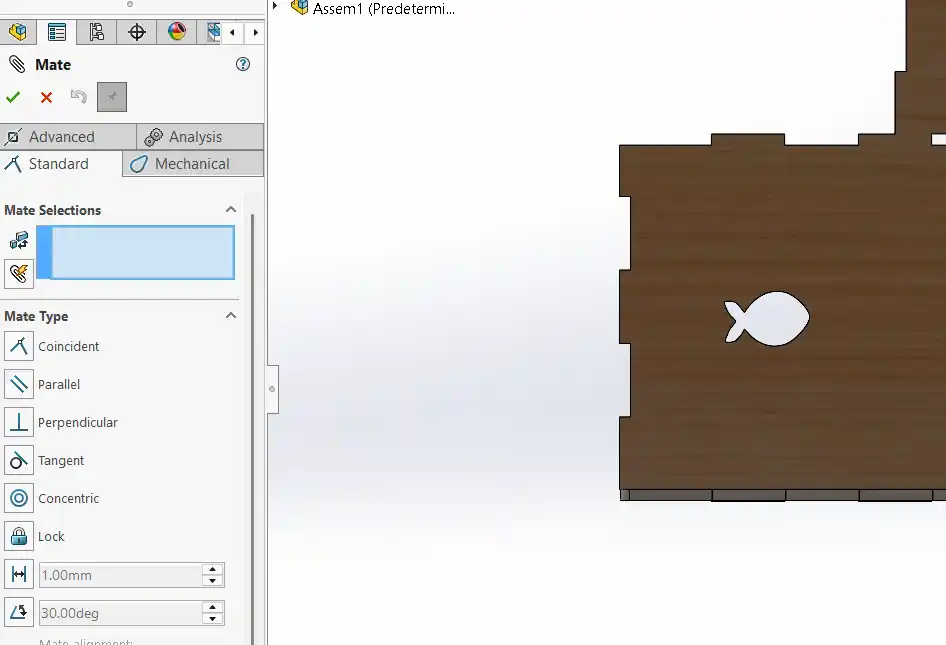Cancel the mate with red X
Screen dimensions: 946x645
(x=44, y=96)
